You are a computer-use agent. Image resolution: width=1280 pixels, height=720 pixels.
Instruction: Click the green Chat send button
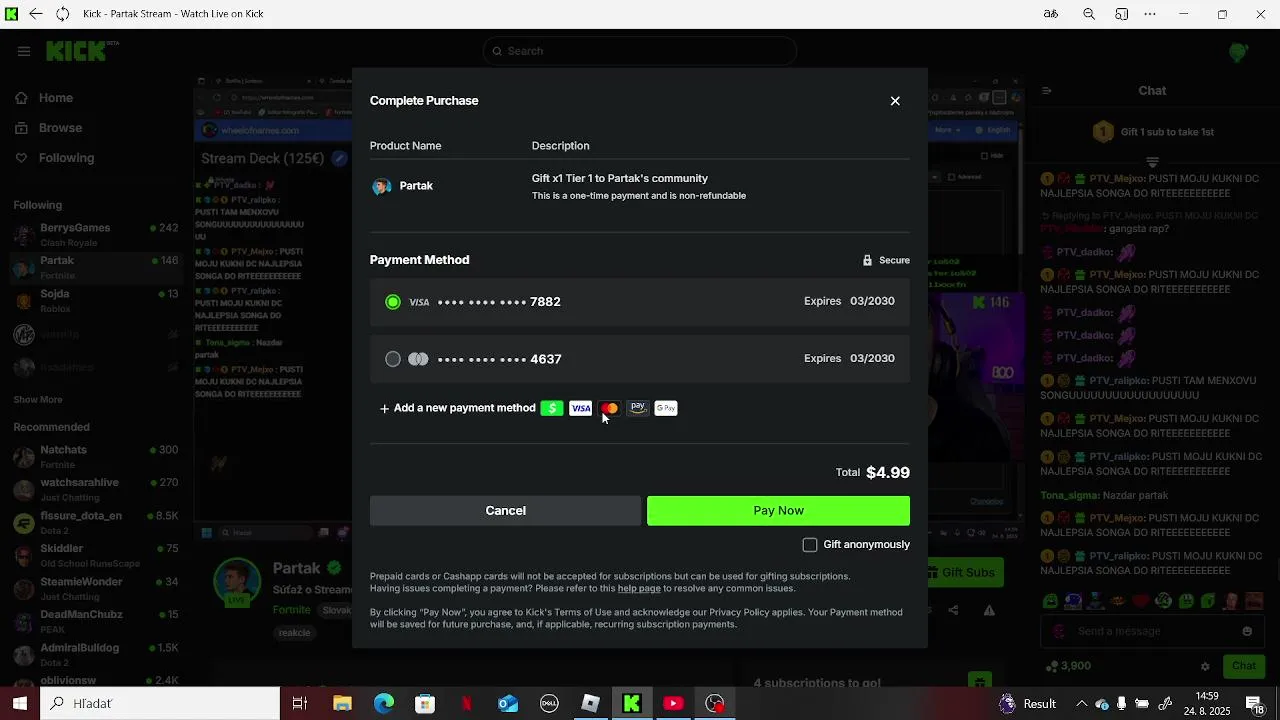coord(1244,666)
